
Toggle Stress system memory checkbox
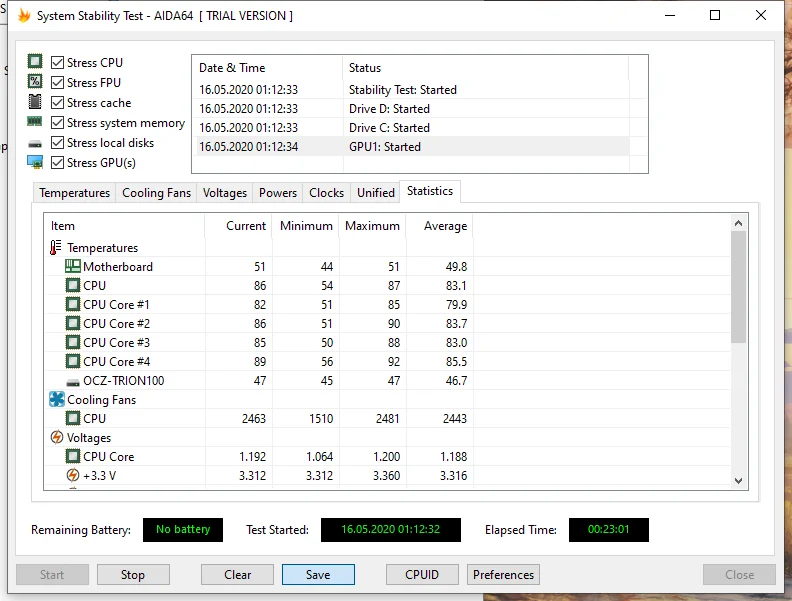click(x=58, y=123)
